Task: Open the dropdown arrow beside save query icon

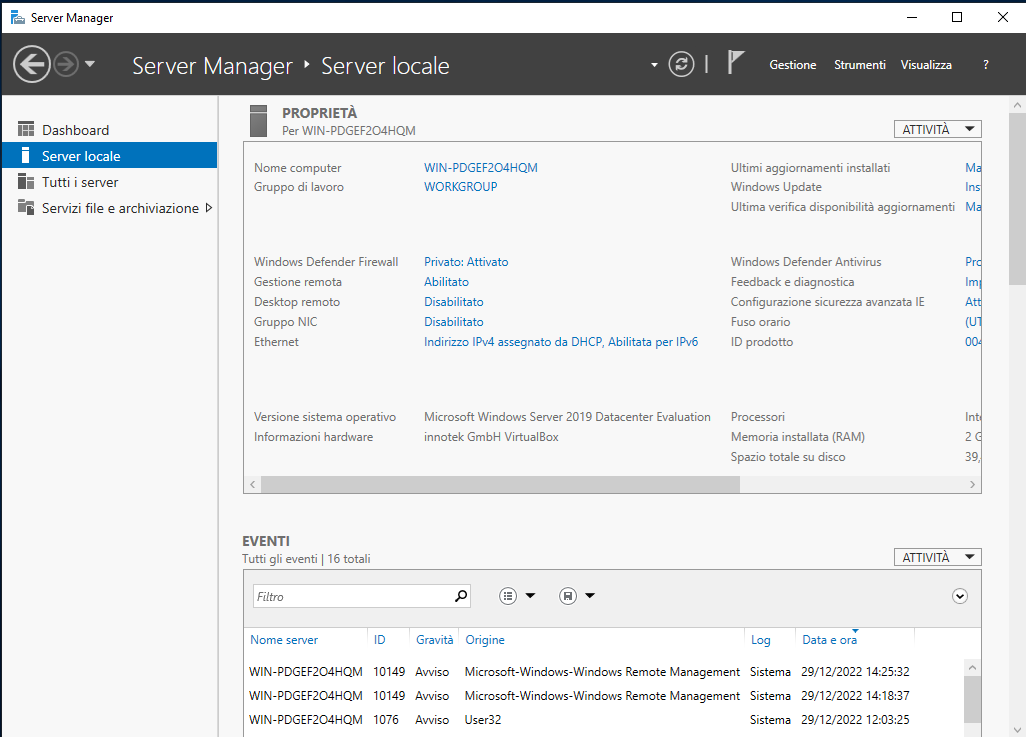Action: [x=590, y=596]
